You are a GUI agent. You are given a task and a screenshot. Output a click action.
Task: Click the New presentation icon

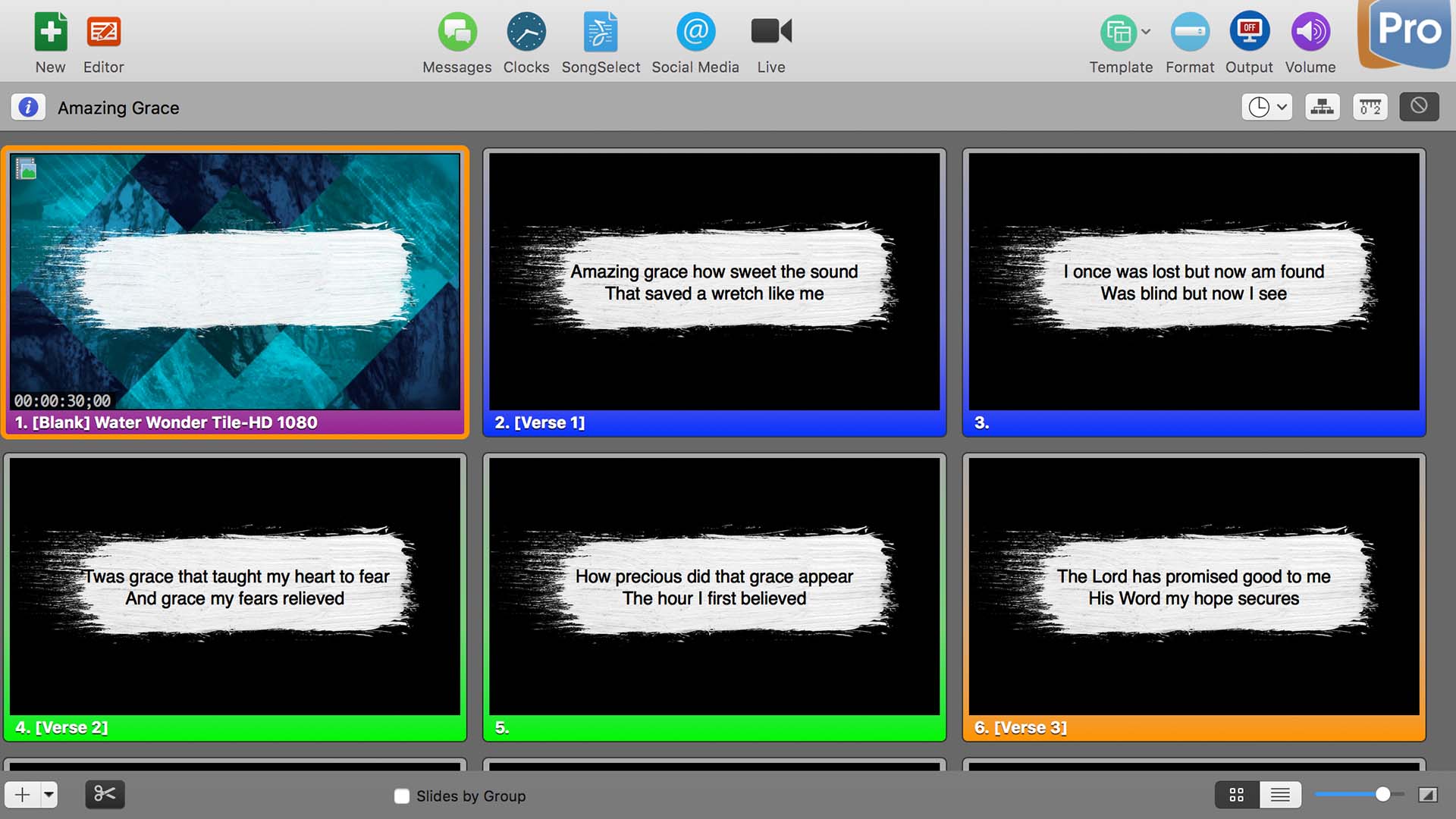[50, 33]
